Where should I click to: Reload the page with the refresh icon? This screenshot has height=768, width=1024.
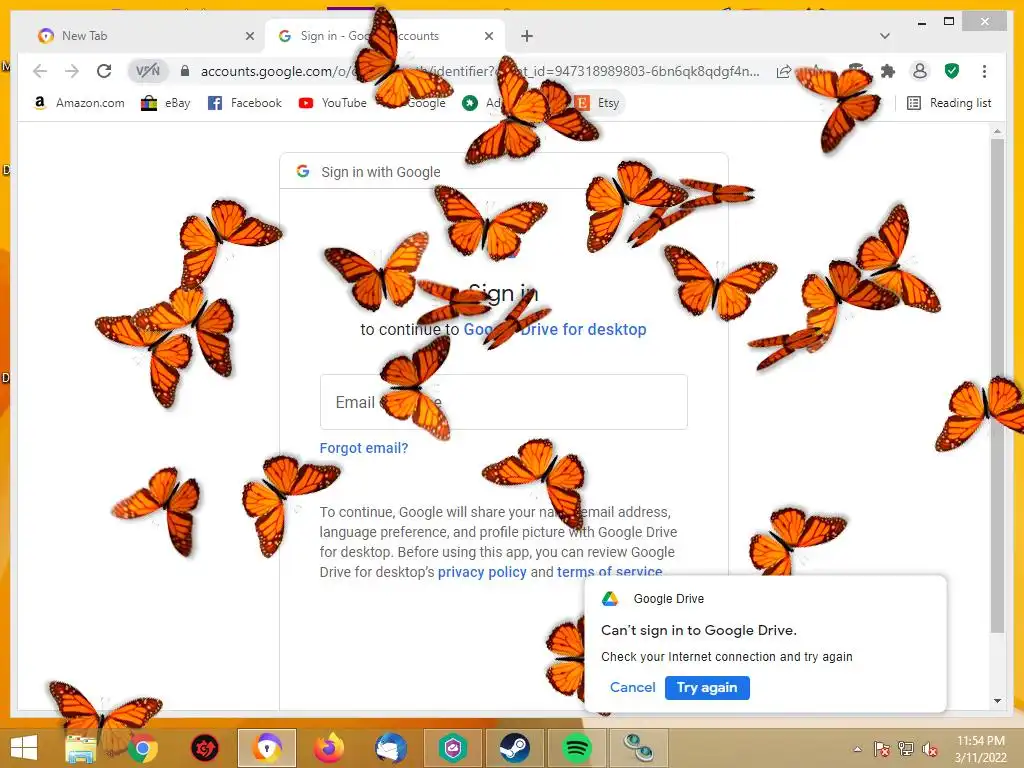[104, 71]
